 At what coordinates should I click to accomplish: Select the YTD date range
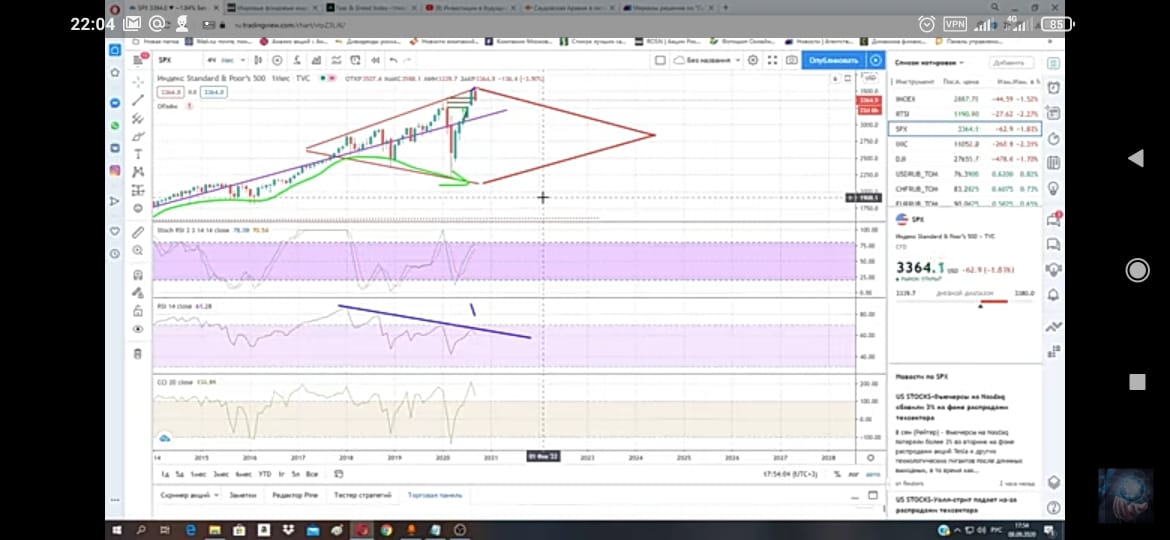[264, 474]
